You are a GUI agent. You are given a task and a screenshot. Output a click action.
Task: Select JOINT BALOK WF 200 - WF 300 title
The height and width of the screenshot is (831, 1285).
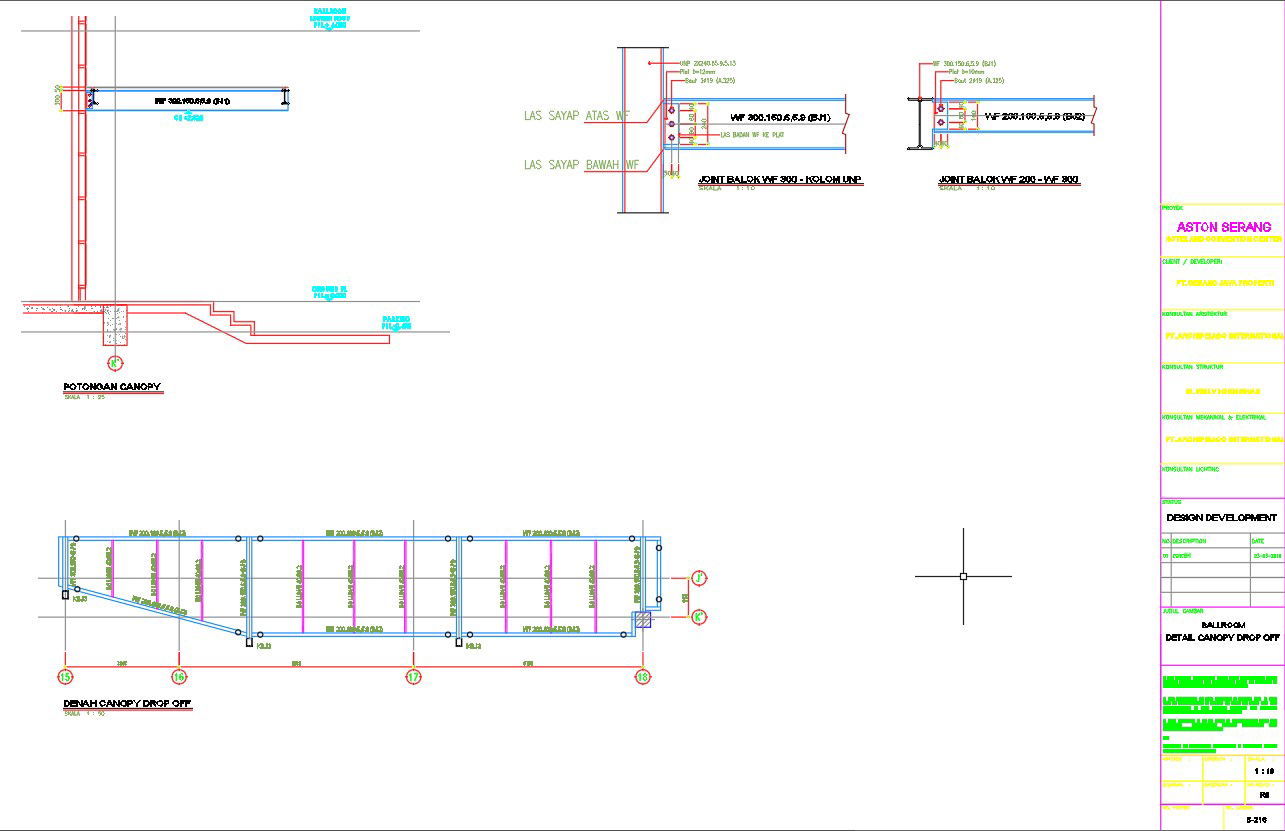[1008, 180]
